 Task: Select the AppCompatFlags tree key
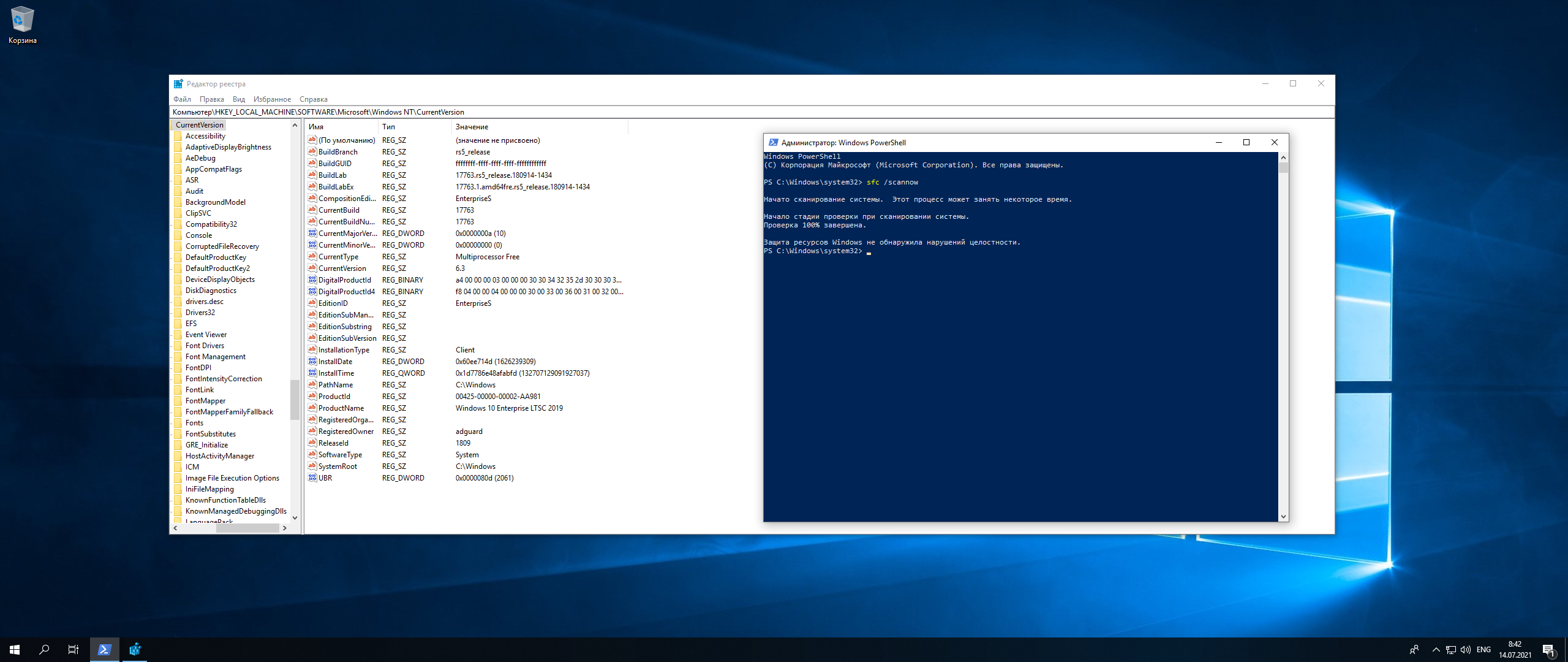(x=214, y=169)
